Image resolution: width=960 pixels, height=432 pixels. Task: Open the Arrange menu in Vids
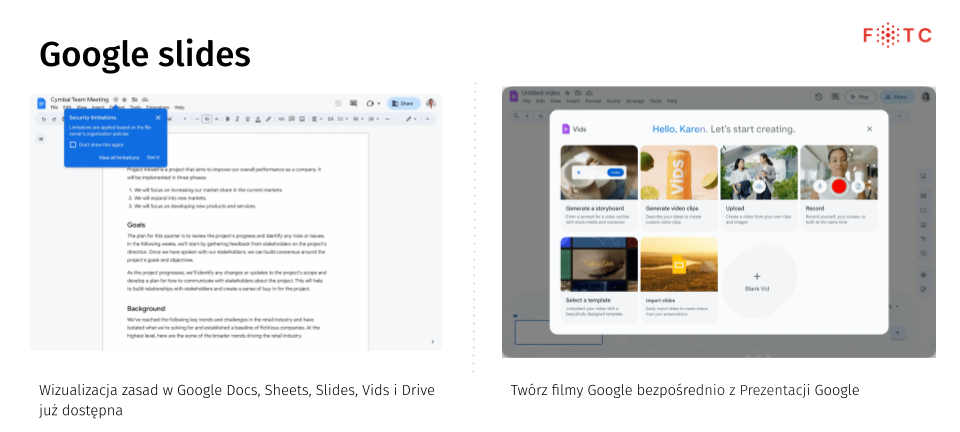point(636,101)
